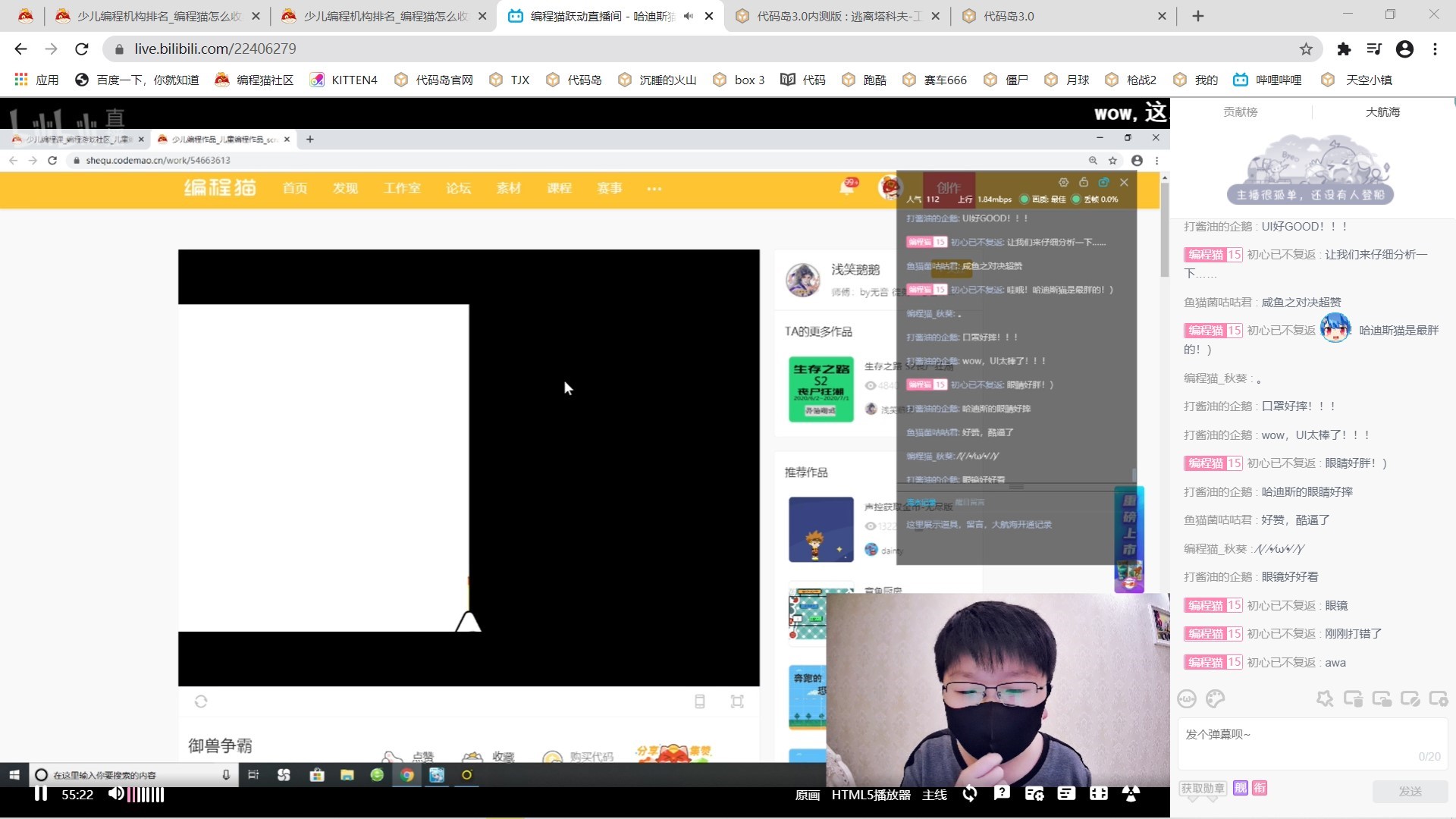1456x819 pixels.
Task: Enter fullscreen for the 御兽争霸 work
Action: coord(737,701)
